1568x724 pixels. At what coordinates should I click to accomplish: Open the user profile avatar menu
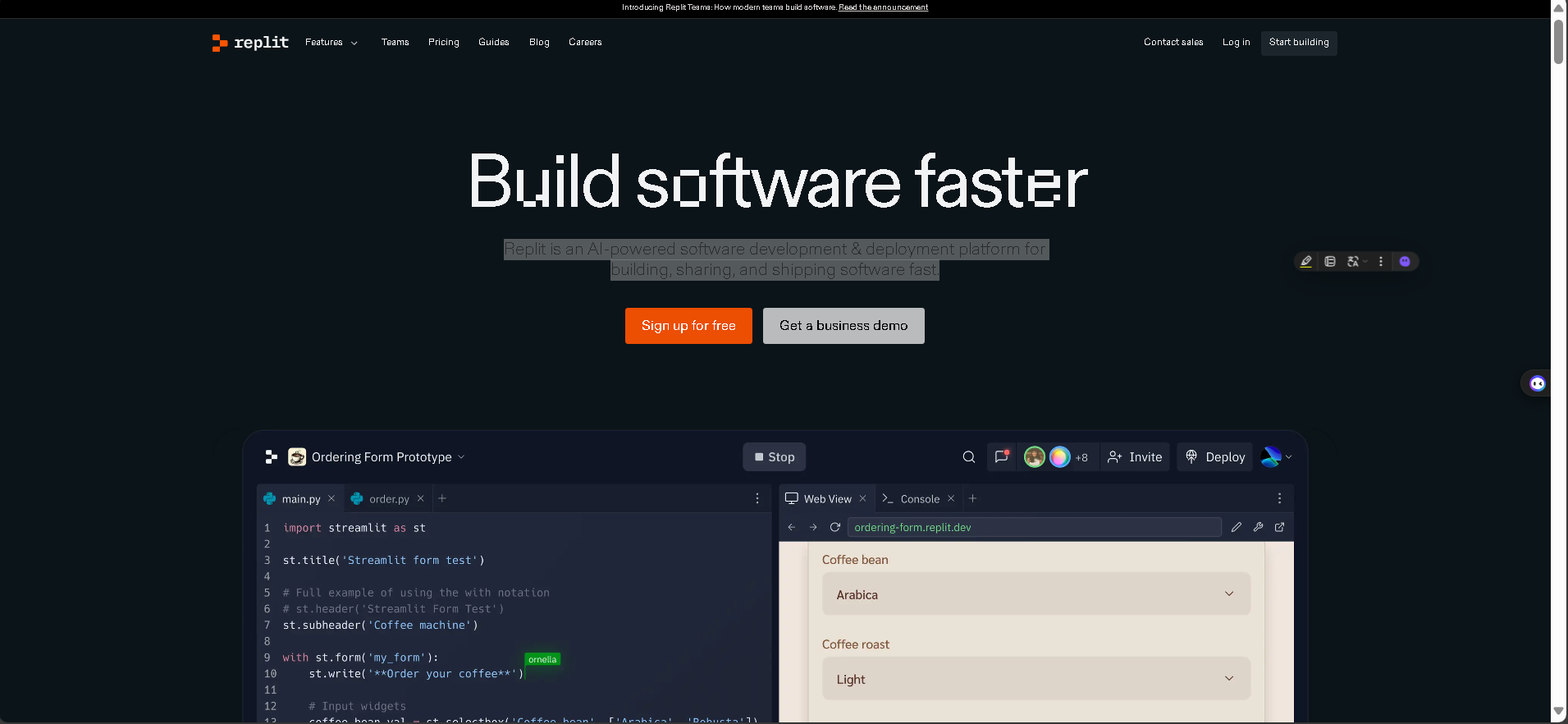[1276, 457]
